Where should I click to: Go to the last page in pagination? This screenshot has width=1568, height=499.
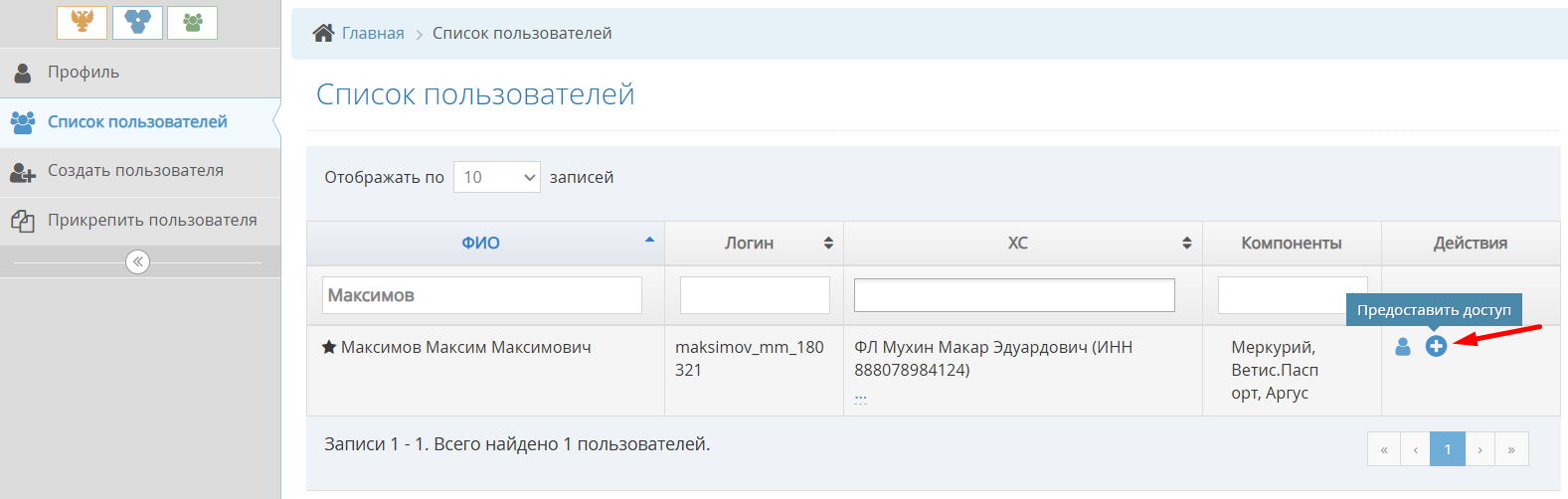[1511, 449]
